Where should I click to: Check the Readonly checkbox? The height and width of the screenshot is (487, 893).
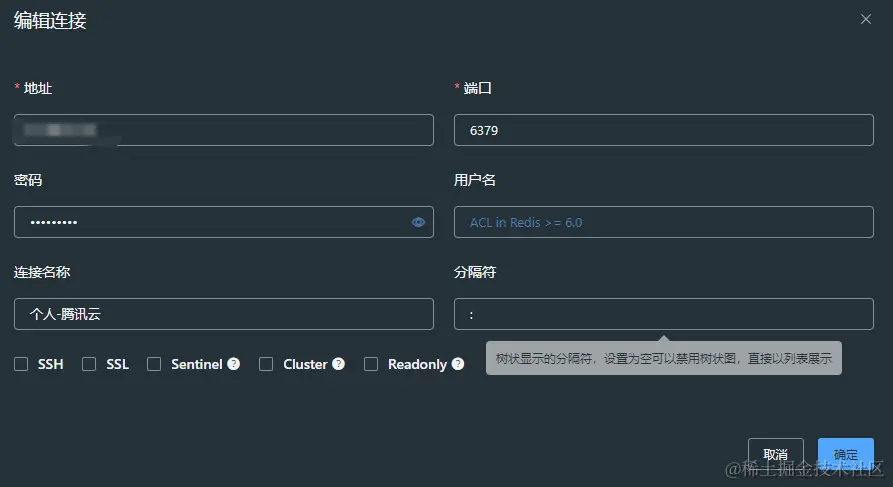(x=371, y=364)
